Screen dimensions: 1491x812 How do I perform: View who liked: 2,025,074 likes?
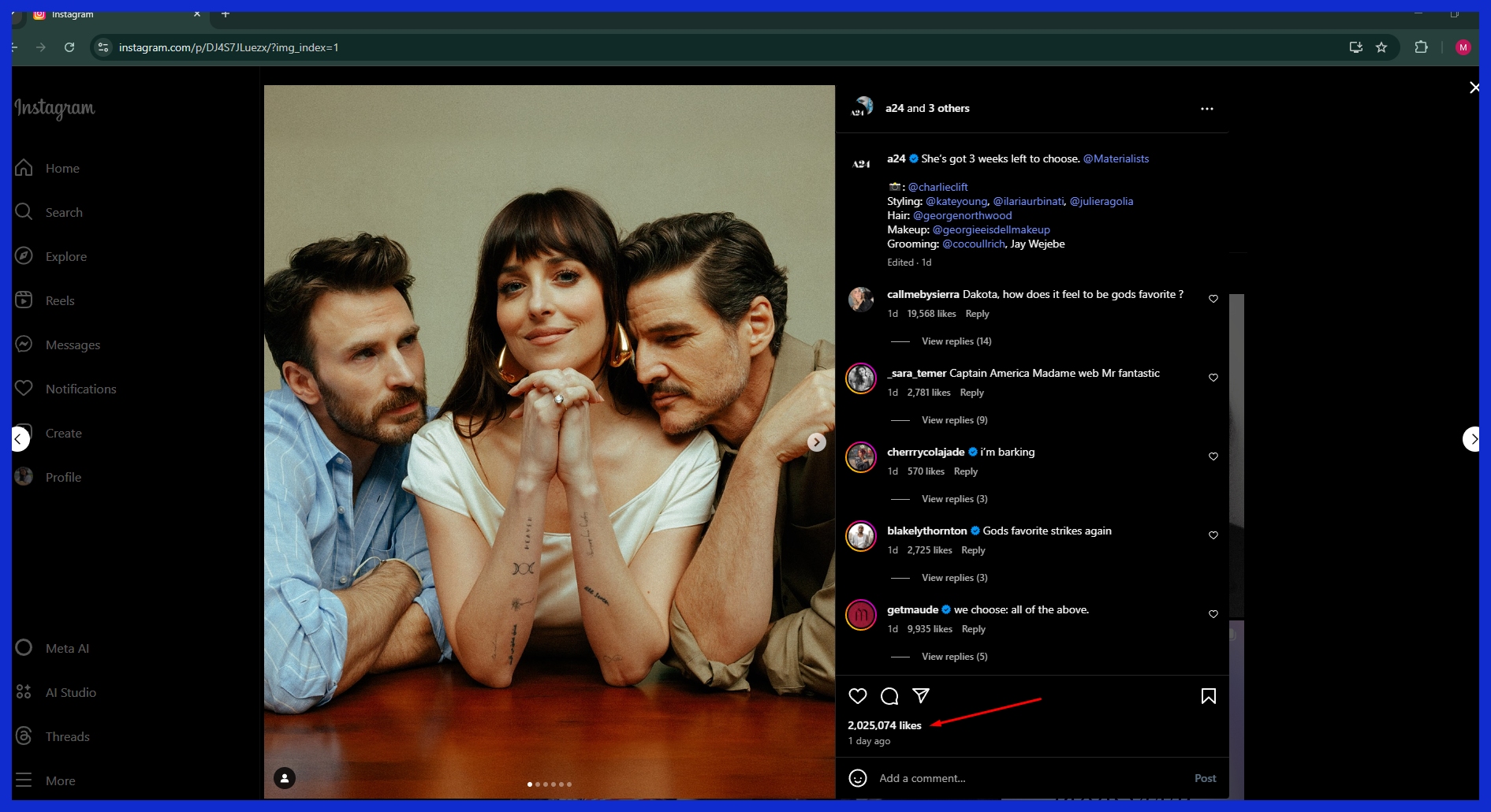pyautogui.click(x=885, y=725)
